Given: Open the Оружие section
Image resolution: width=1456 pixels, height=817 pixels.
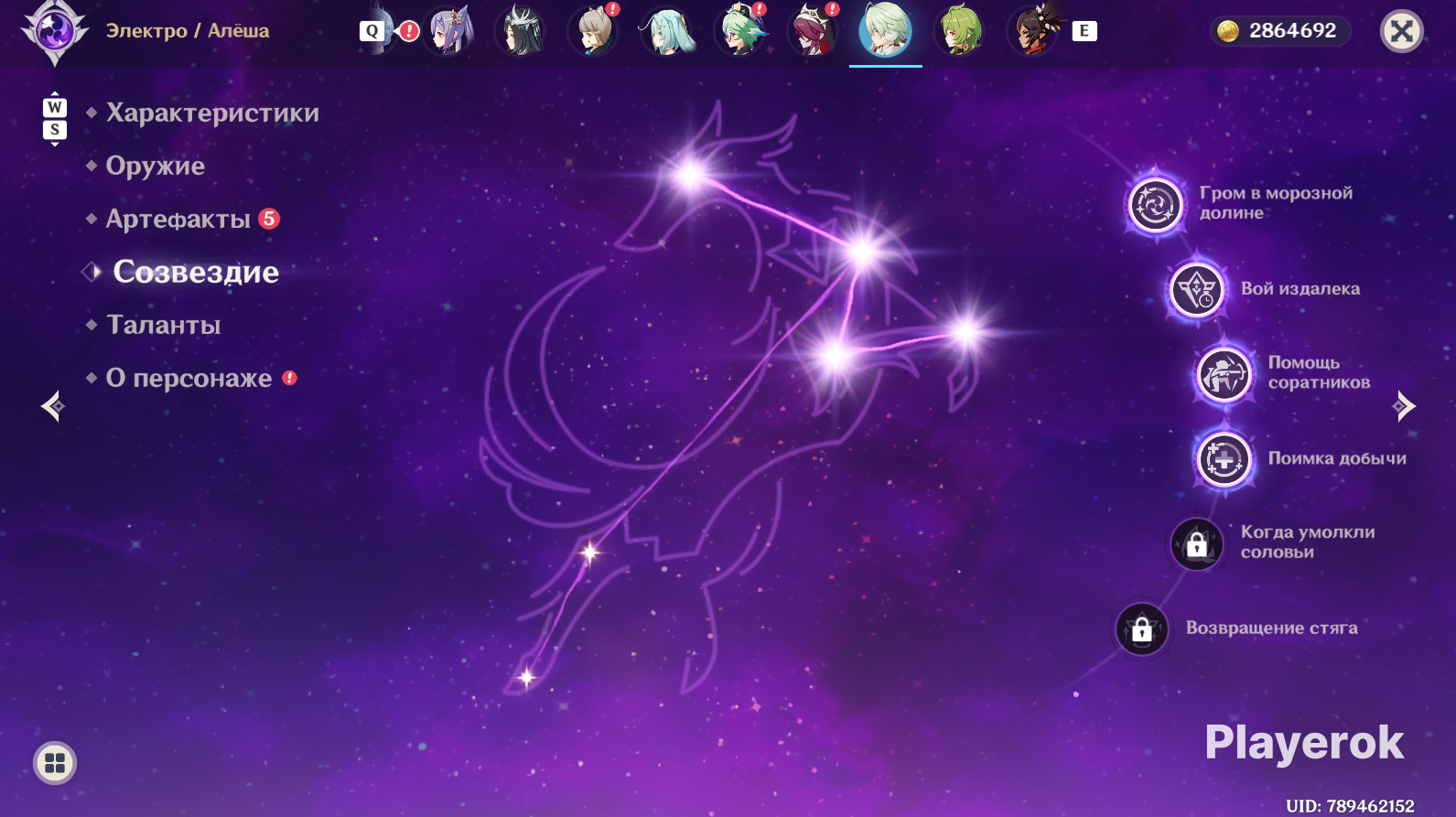Looking at the screenshot, I should point(156,166).
